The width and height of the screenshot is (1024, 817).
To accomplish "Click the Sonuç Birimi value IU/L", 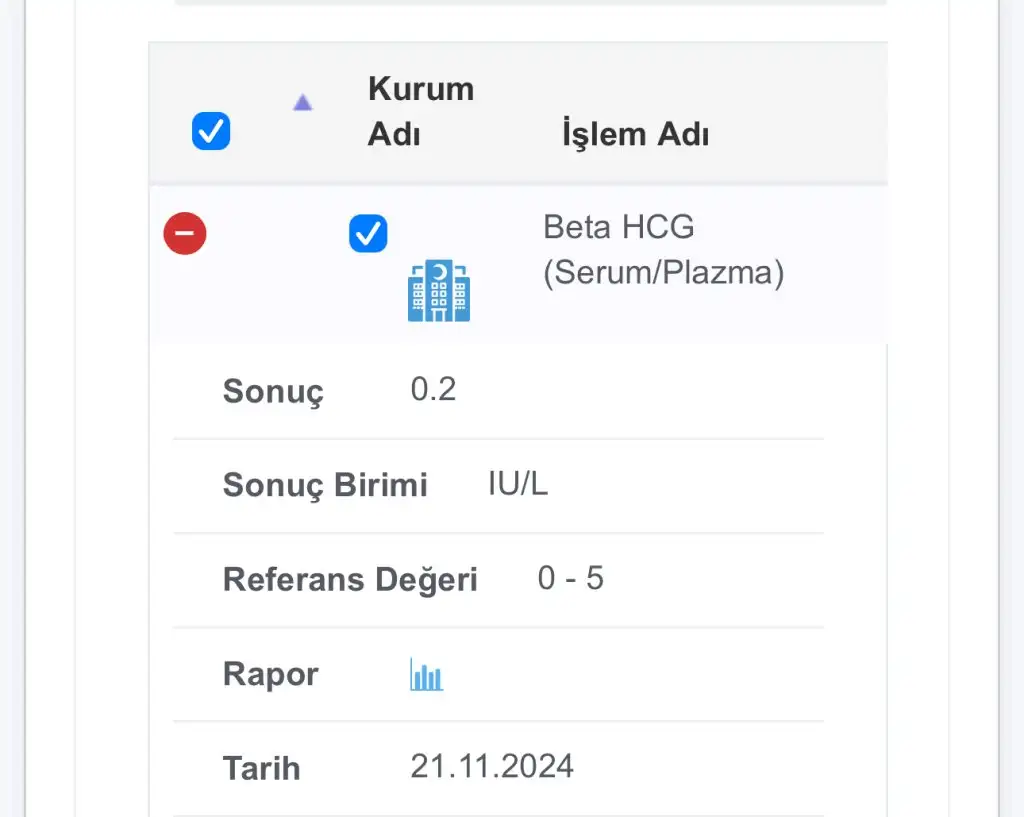I will click(x=518, y=484).
